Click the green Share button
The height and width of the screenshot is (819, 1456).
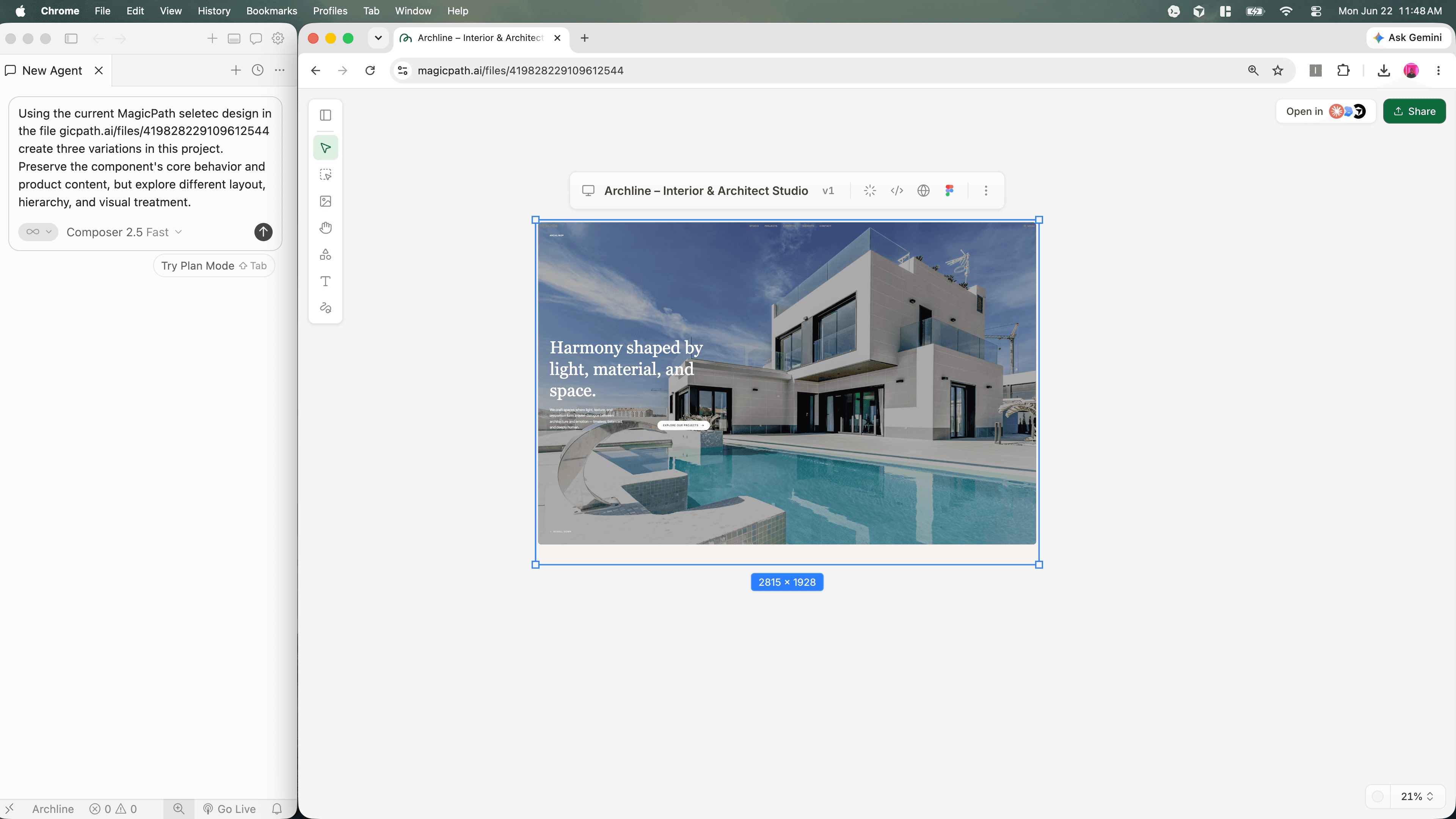point(1414,111)
